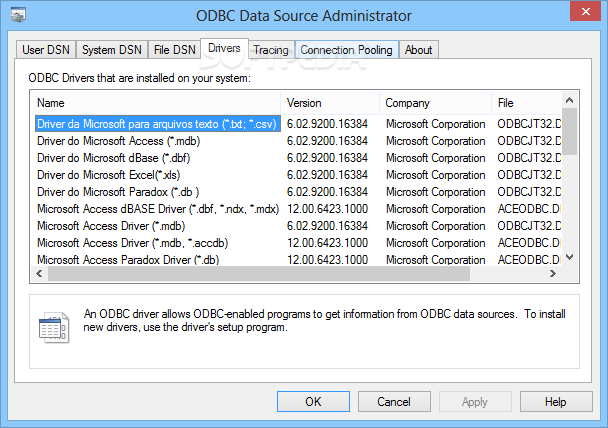
Task: Click the horizontal scrollbar thumb
Action: (x=259, y=274)
